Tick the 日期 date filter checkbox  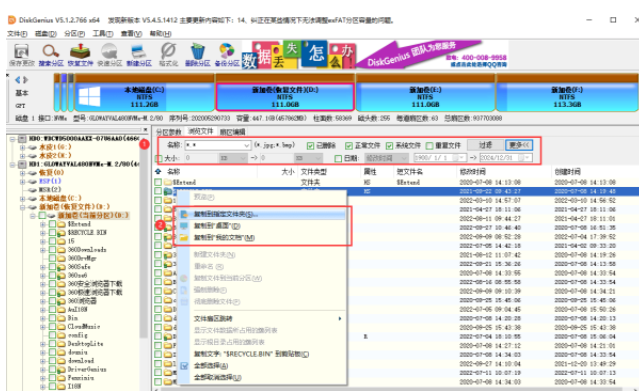point(338,158)
